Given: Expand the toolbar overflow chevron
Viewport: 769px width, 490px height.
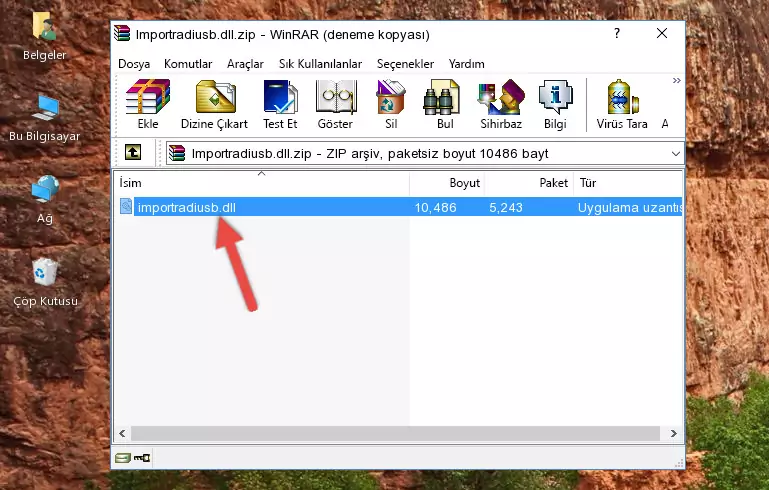Looking at the screenshot, I should [x=676, y=81].
